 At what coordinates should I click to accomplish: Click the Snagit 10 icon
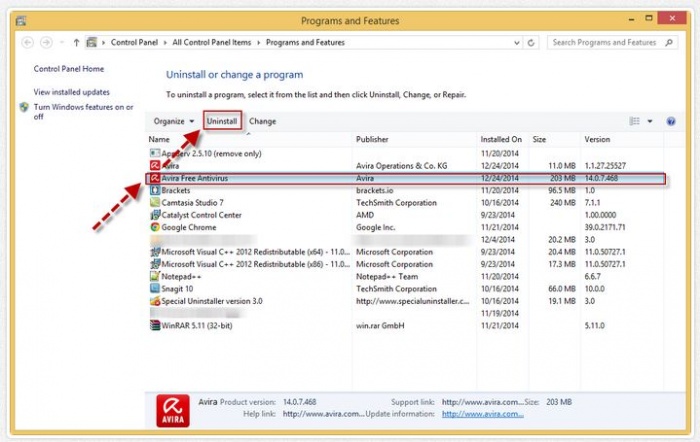(x=155, y=288)
